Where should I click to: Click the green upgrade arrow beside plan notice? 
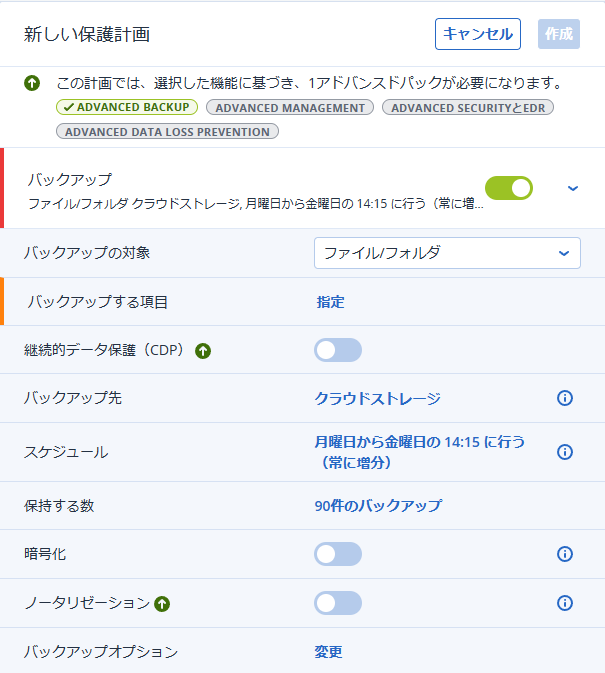pyautogui.click(x=32, y=83)
